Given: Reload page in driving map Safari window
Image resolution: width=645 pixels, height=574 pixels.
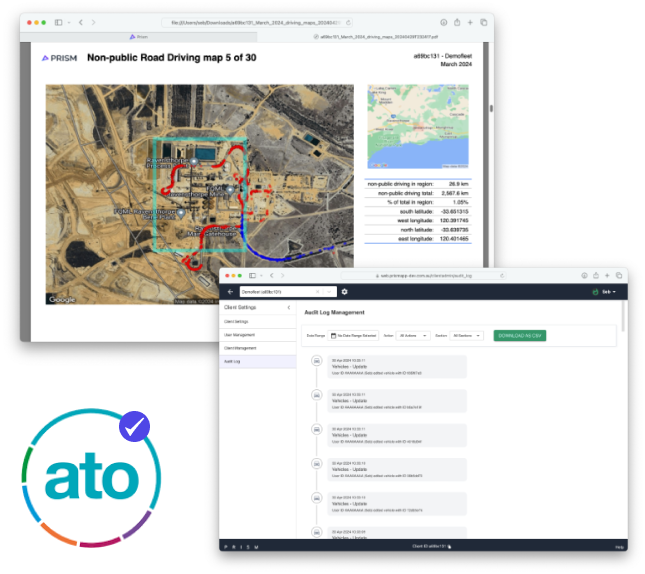Looking at the screenshot, I should [x=348, y=23].
